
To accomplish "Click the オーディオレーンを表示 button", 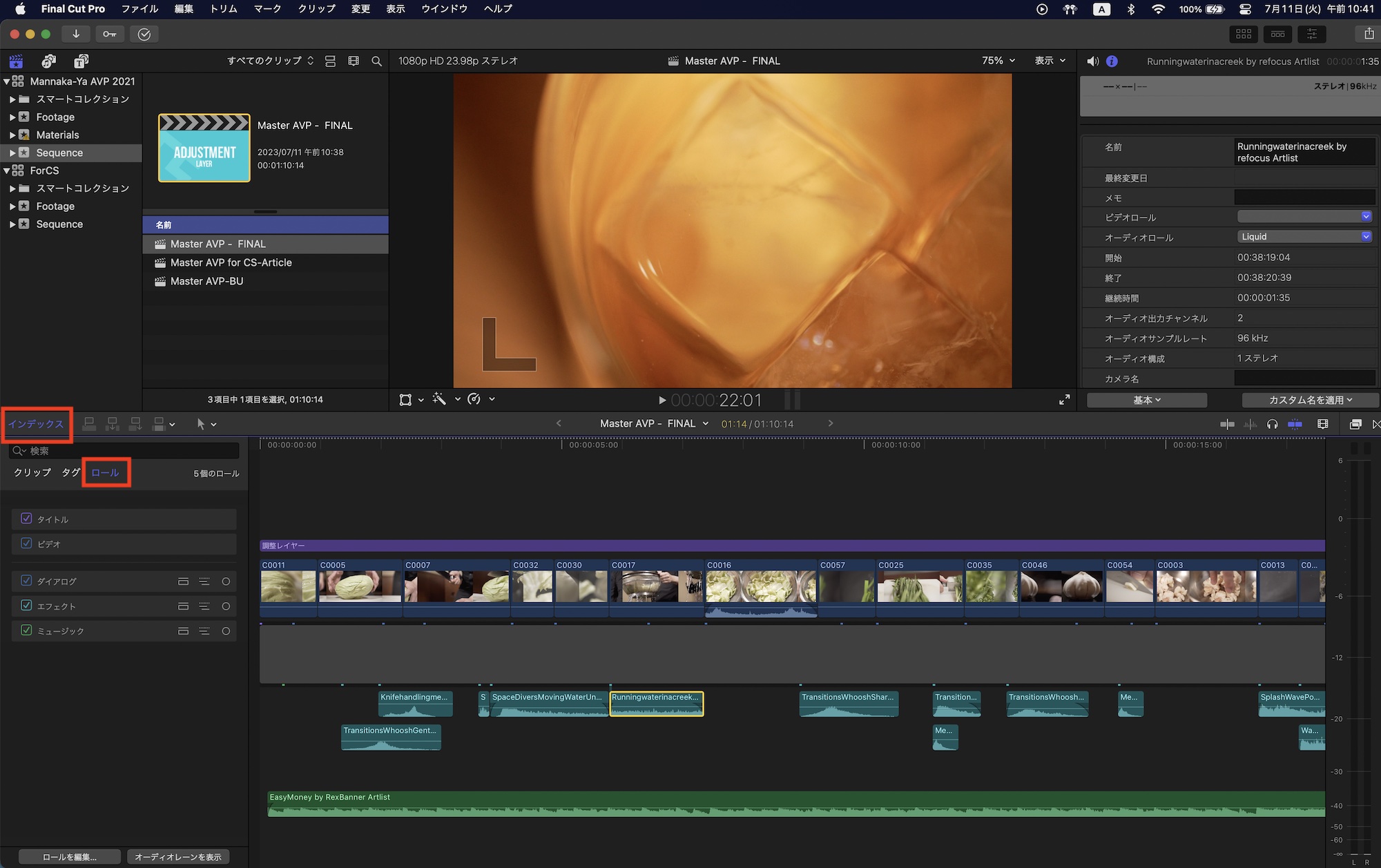I will click(178, 857).
